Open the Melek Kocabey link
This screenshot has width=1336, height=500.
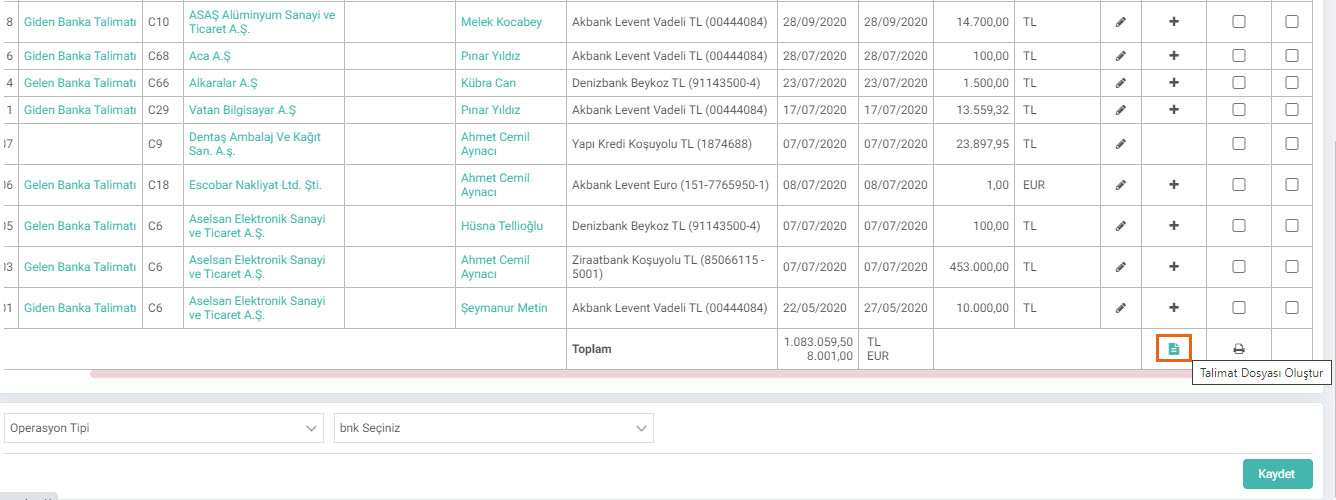click(501, 22)
